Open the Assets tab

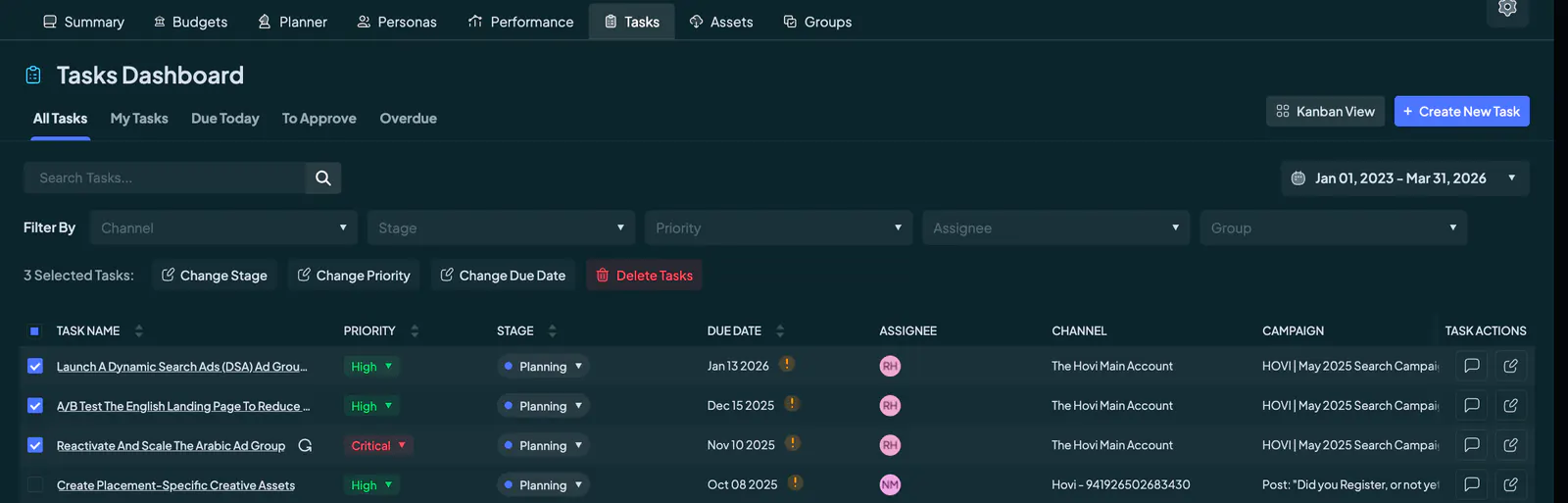[721, 22]
